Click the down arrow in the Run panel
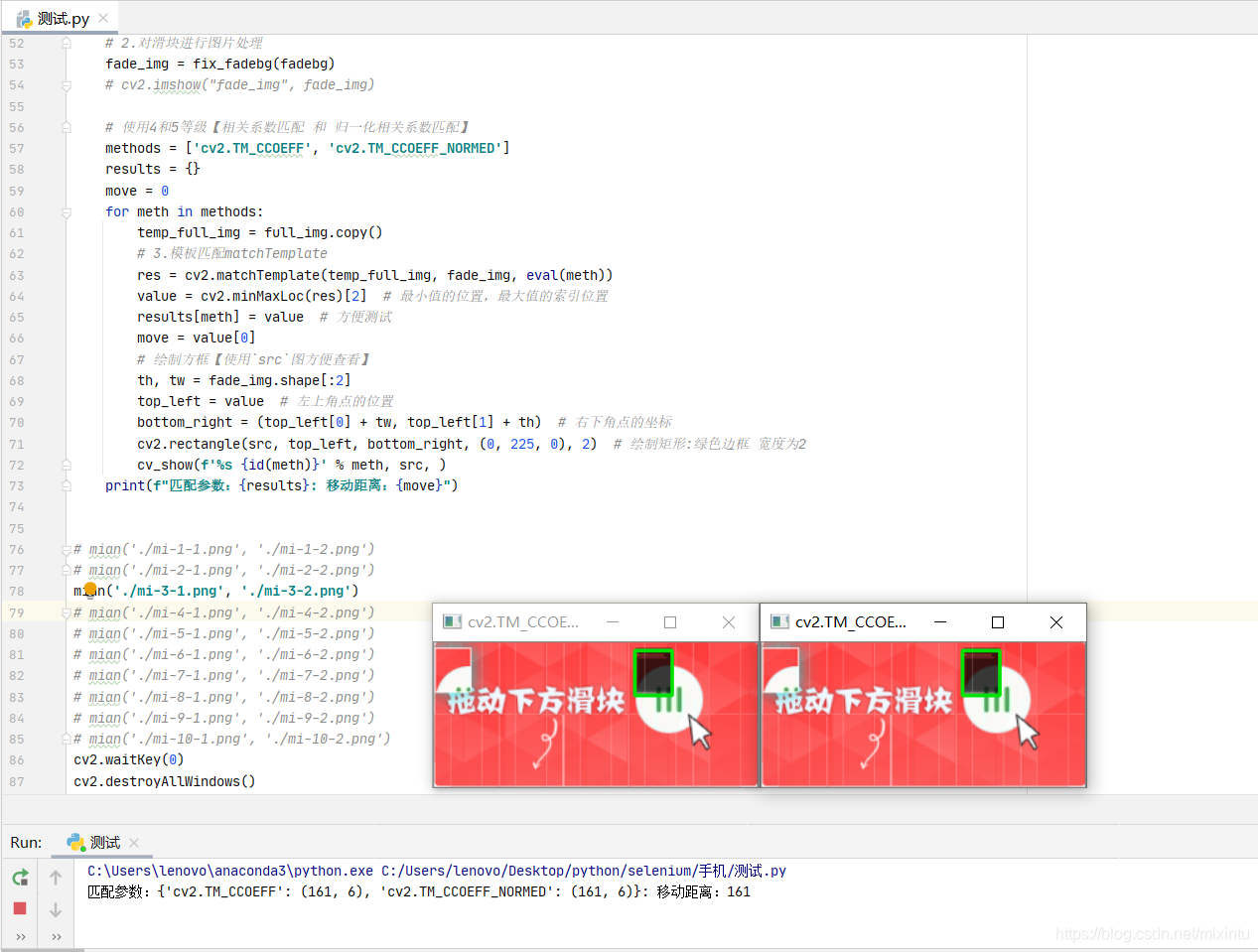The height and width of the screenshot is (952, 1258). click(x=56, y=909)
